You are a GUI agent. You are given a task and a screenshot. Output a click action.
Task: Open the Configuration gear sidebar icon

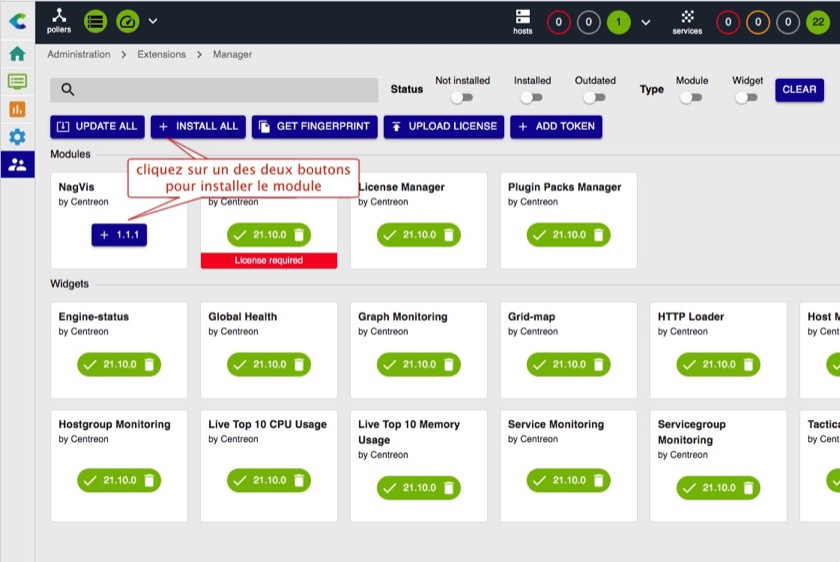point(17,137)
